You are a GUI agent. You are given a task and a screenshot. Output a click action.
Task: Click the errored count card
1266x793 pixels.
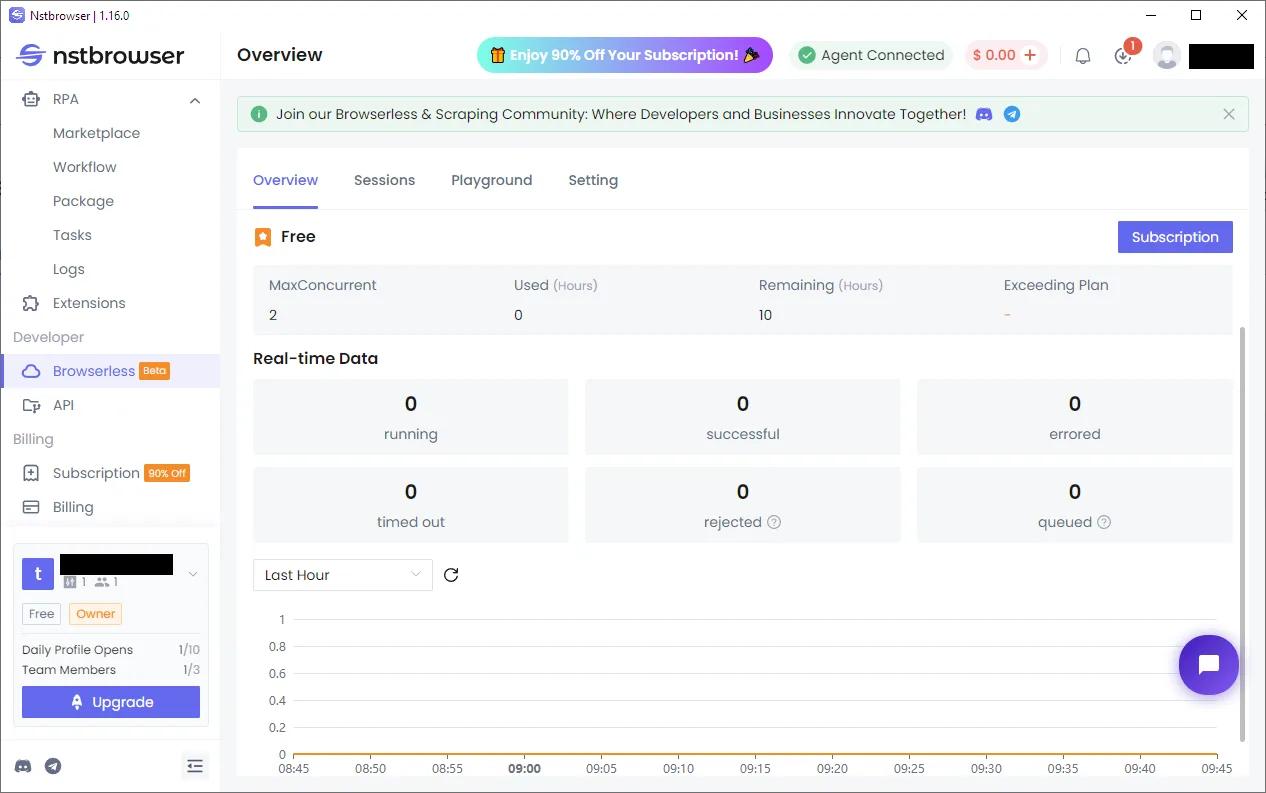pyautogui.click(x=1074, y=417)
